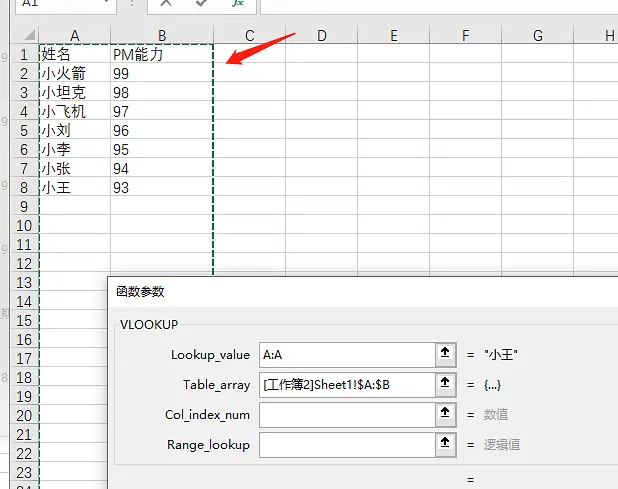
Task: Click cell with value 95
Action: [x=162, y=149]
